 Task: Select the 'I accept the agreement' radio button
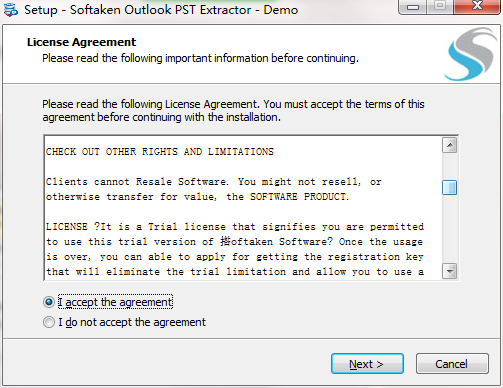pyautogui.click(x=49, y=302)
